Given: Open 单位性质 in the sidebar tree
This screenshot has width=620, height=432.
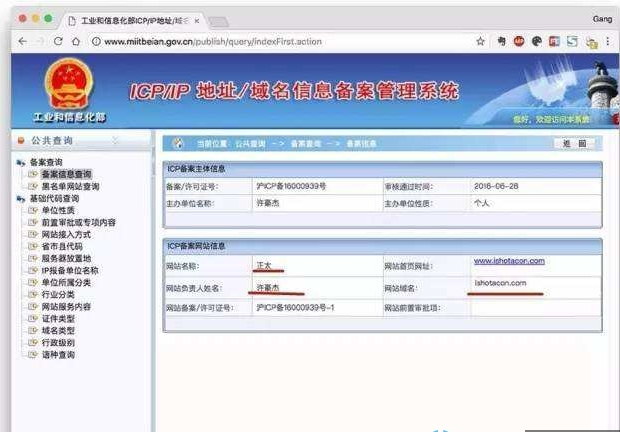Looking at the screenshot, I should coord(58,210).
